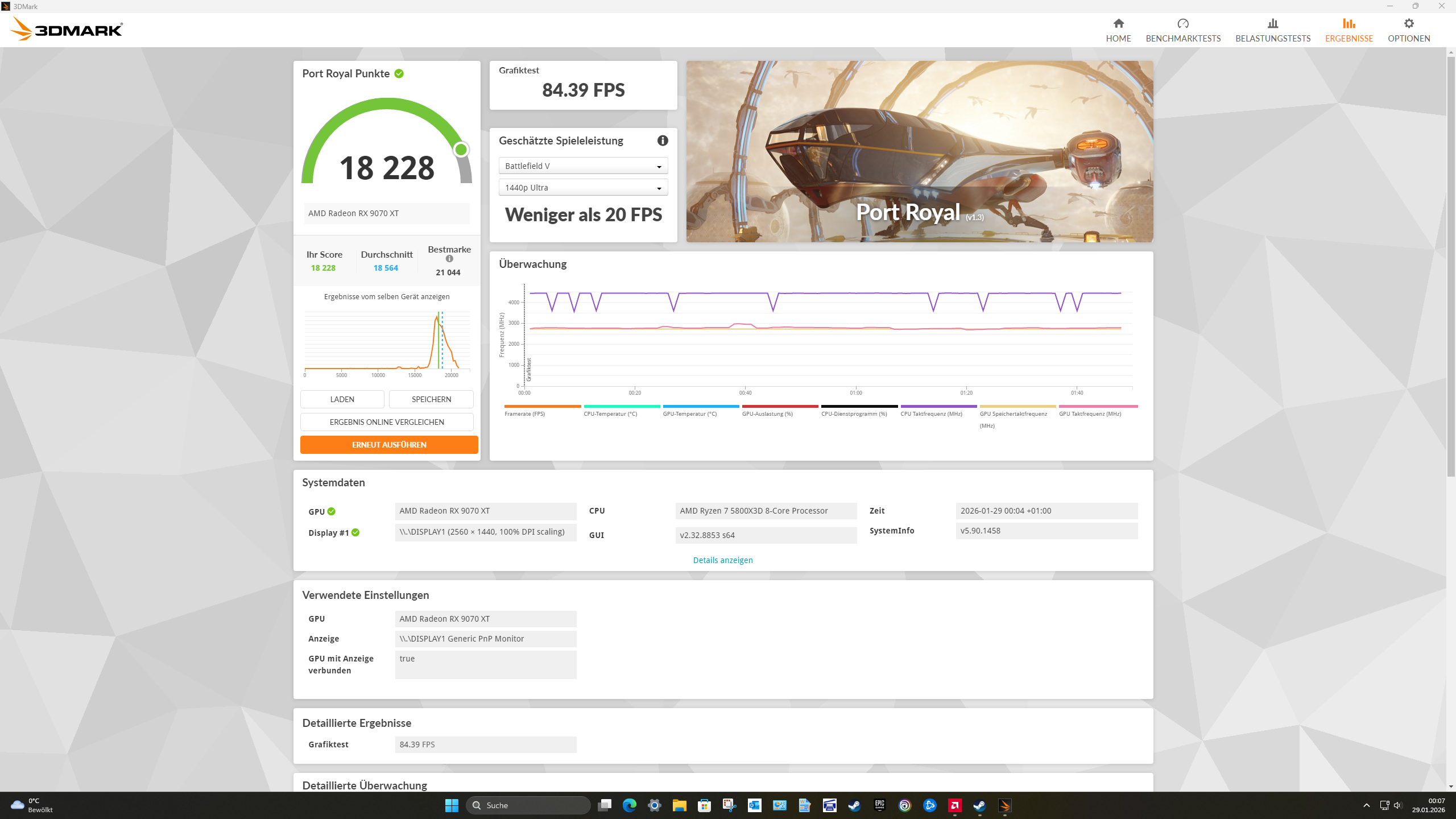The image size is (1456, 819).
Task: Open the info icon next to Geschätzte Spieleleistung
Action: coord(662,140)
